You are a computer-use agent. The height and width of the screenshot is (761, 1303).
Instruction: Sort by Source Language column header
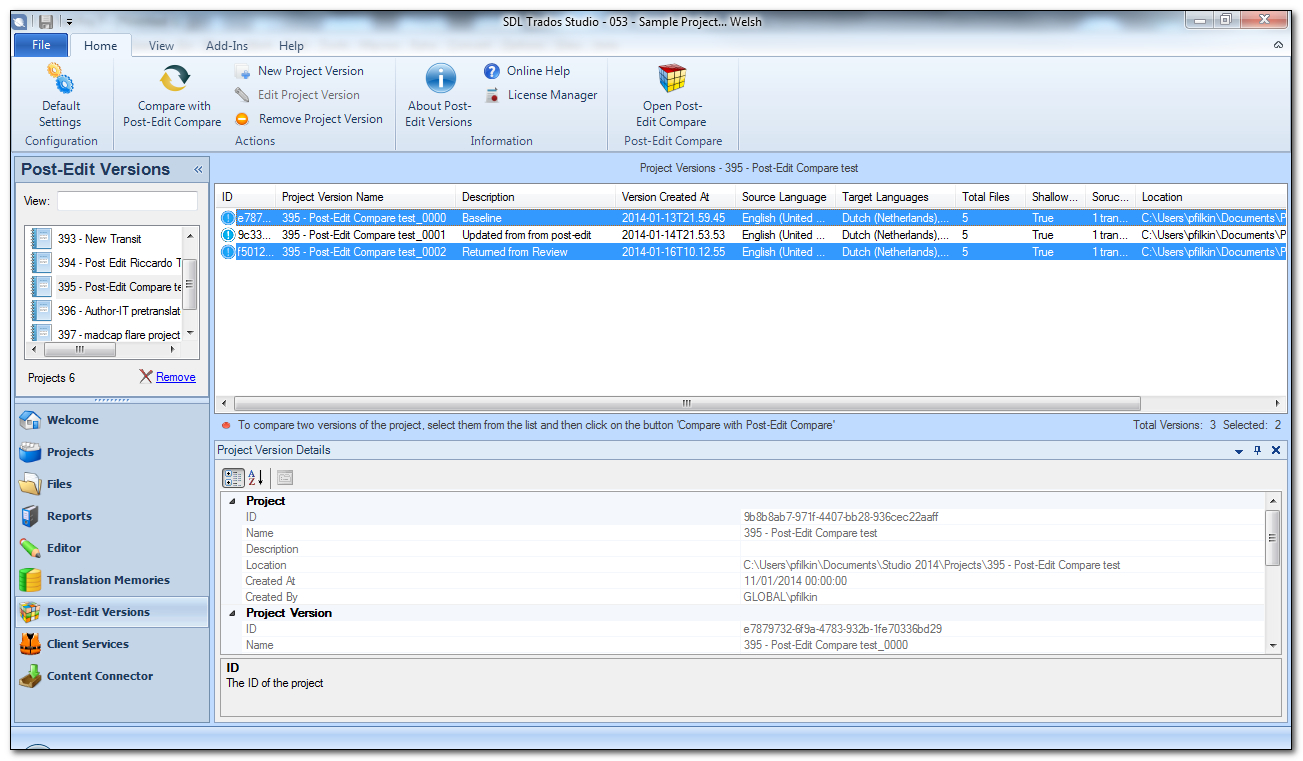786,197
